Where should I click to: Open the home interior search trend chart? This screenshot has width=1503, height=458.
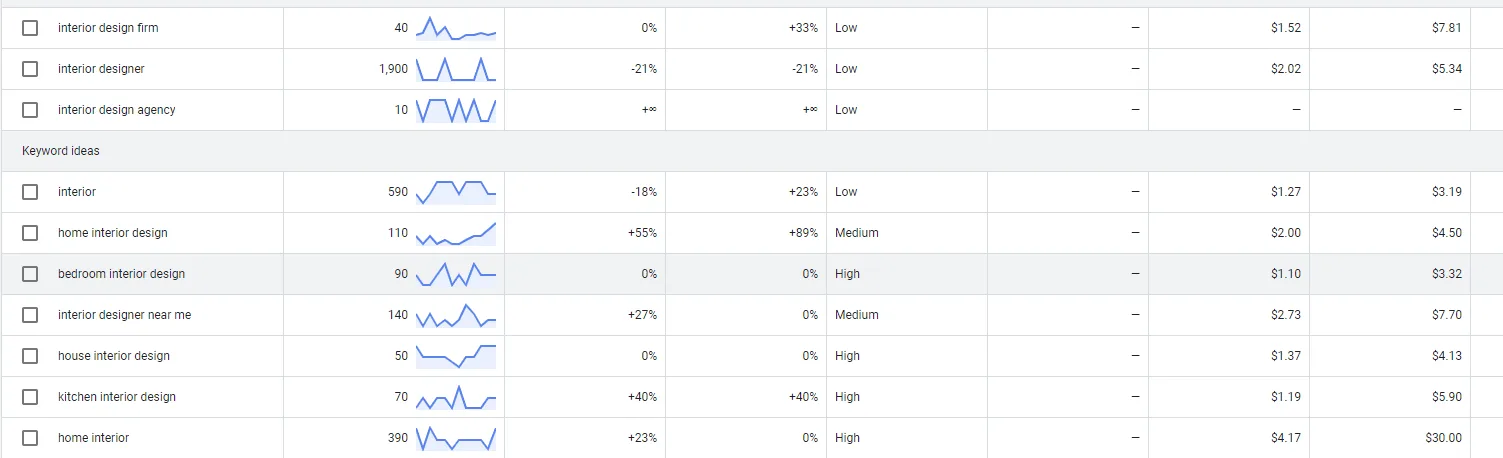[456, 438]
